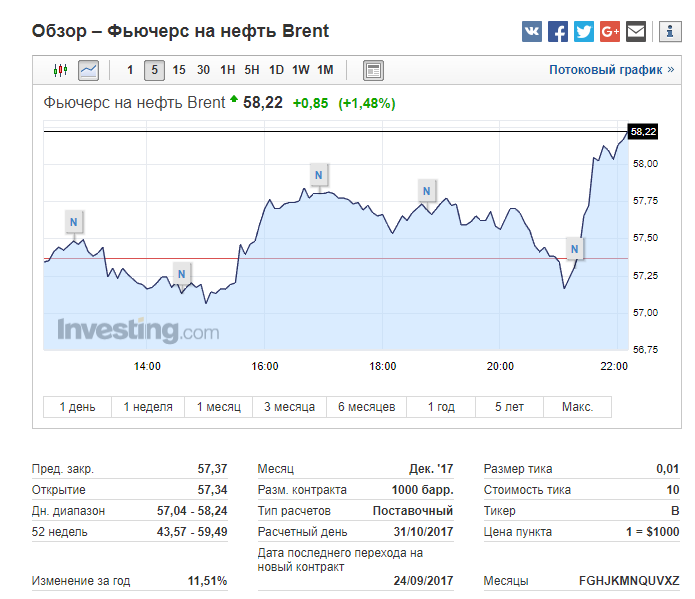Image resolution: width=695 pixels, height=599 pixels.
Task: Select the area line chart icon
Action: pos(89,70)
